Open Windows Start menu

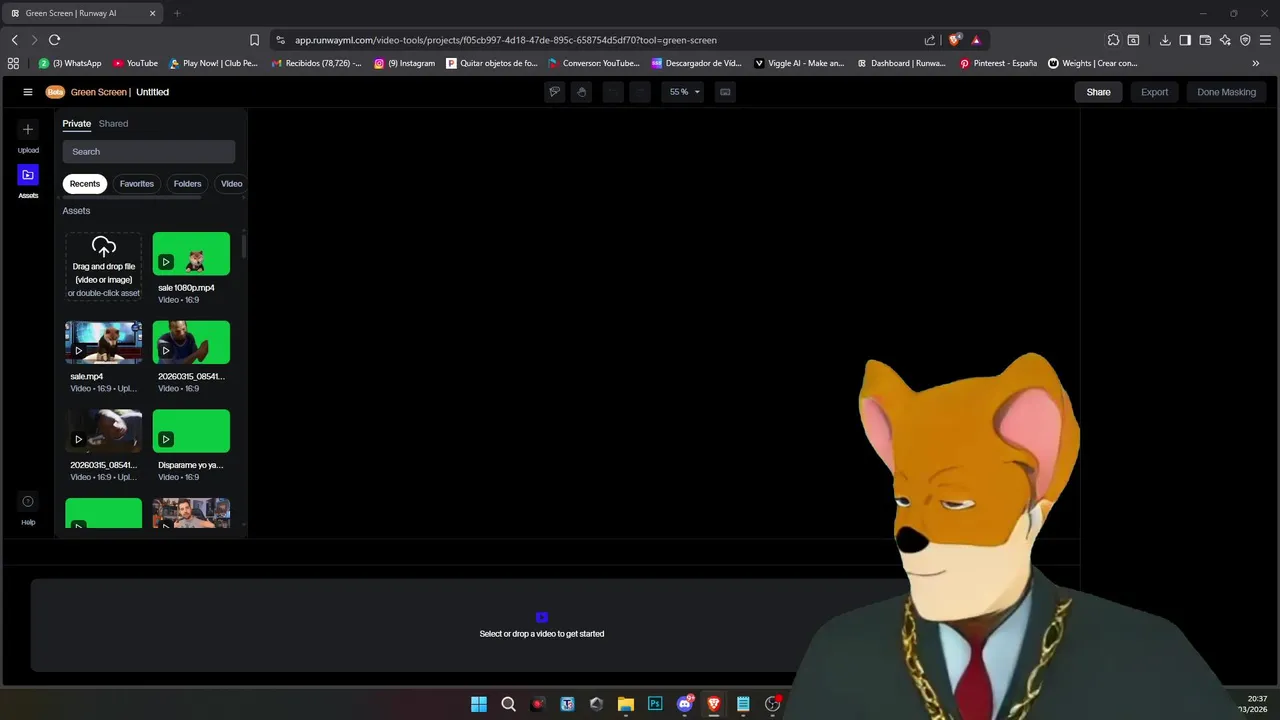479,704
